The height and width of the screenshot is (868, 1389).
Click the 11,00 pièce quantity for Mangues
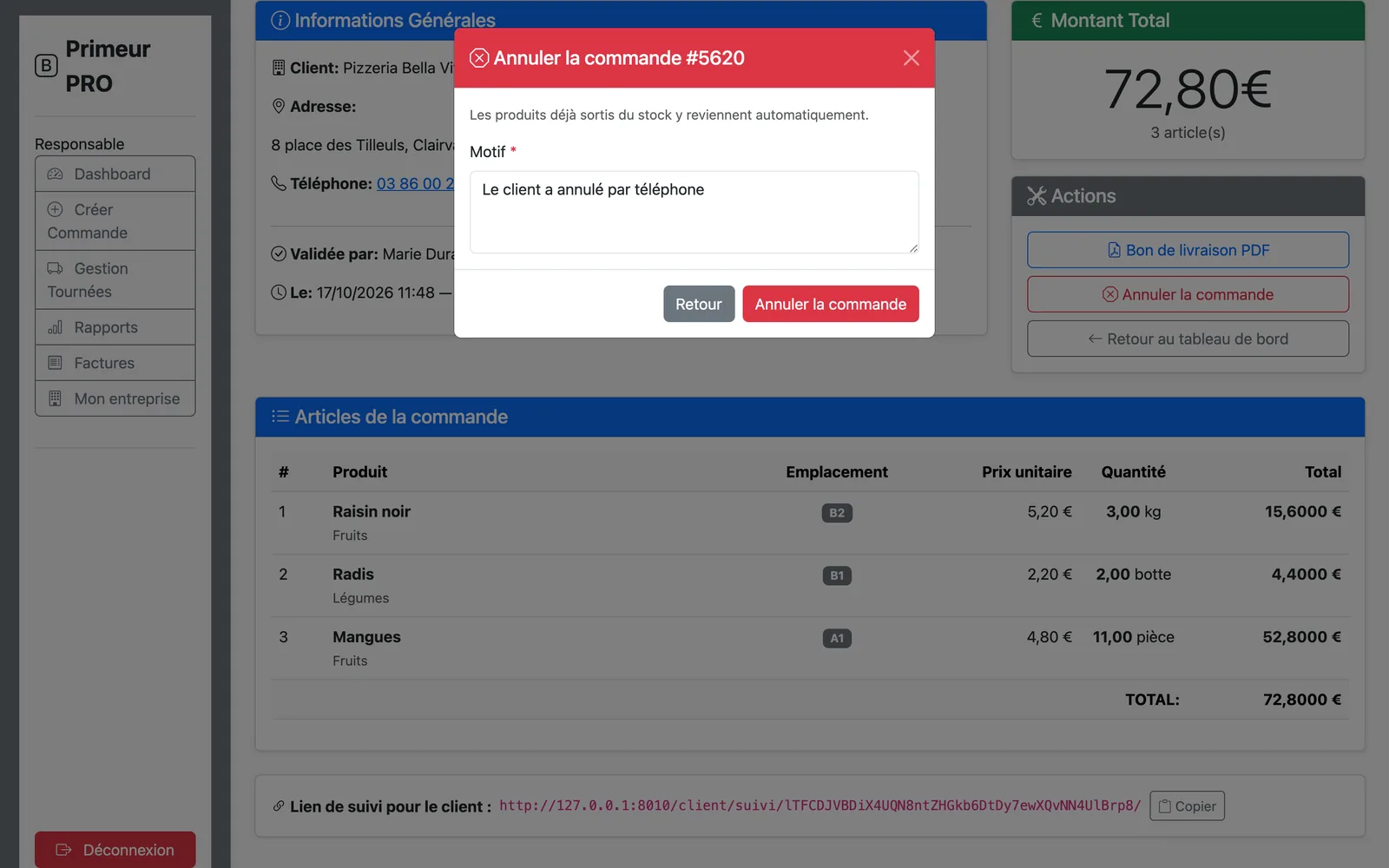point(1133,636)
